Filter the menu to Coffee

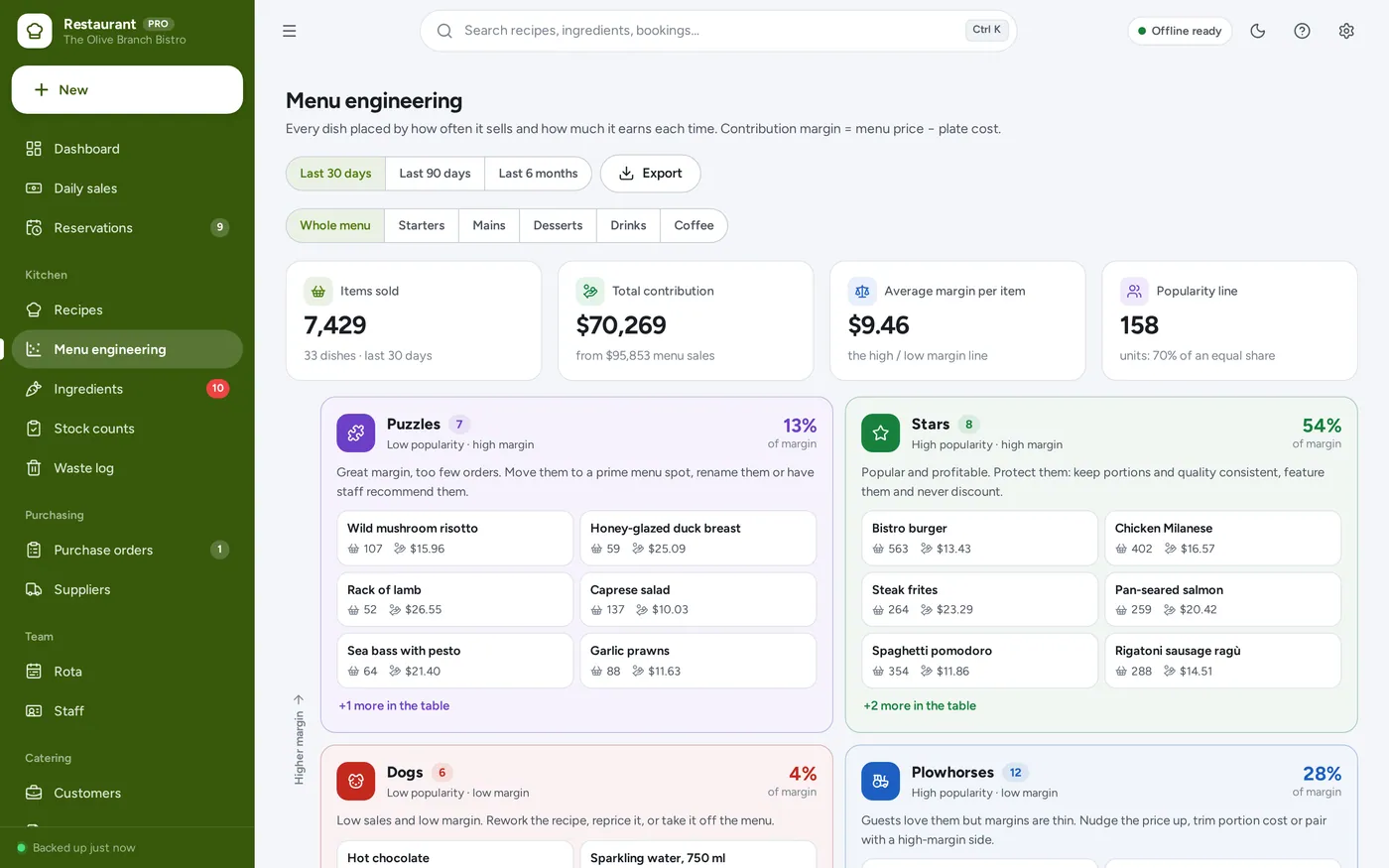click(x=694, y=225)
